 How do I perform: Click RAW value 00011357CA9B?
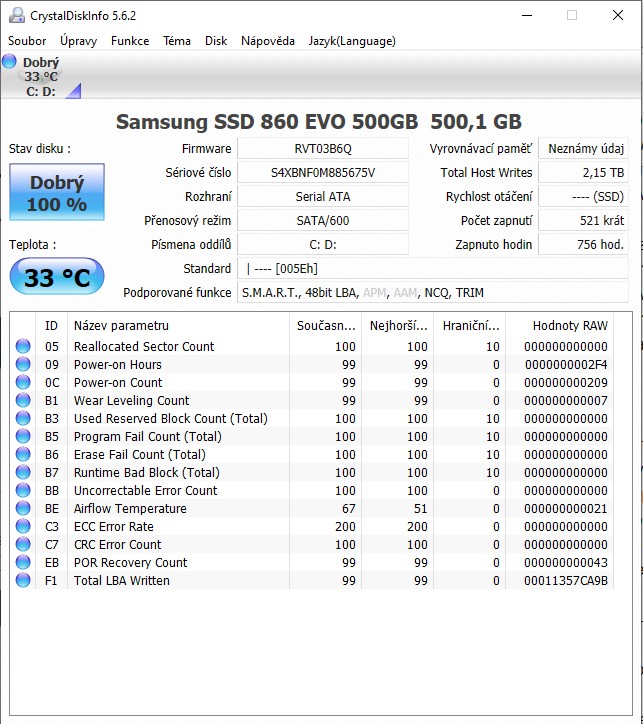tap(565, 580)
